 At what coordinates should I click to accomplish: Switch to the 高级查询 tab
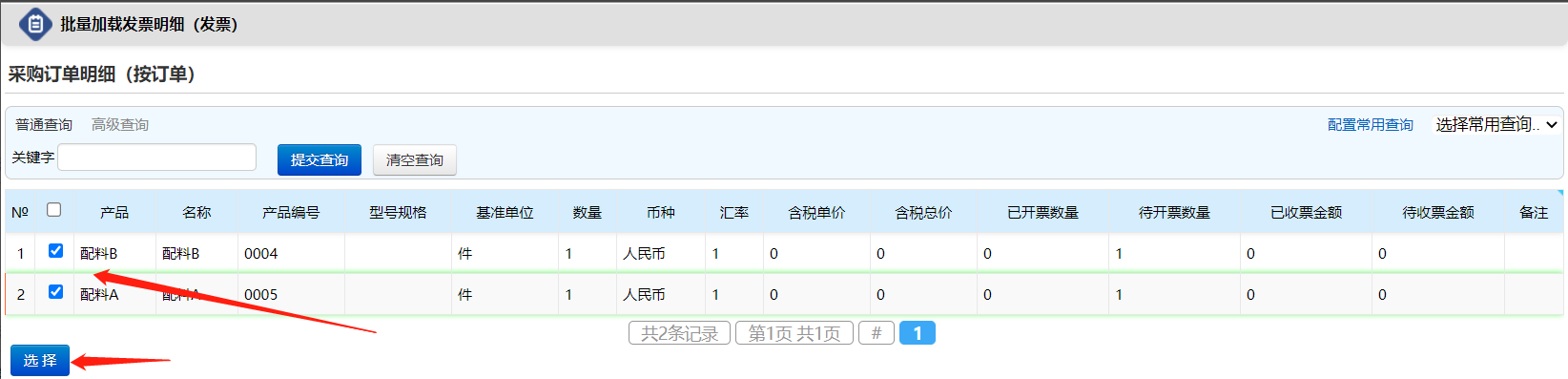coord(120,125)
